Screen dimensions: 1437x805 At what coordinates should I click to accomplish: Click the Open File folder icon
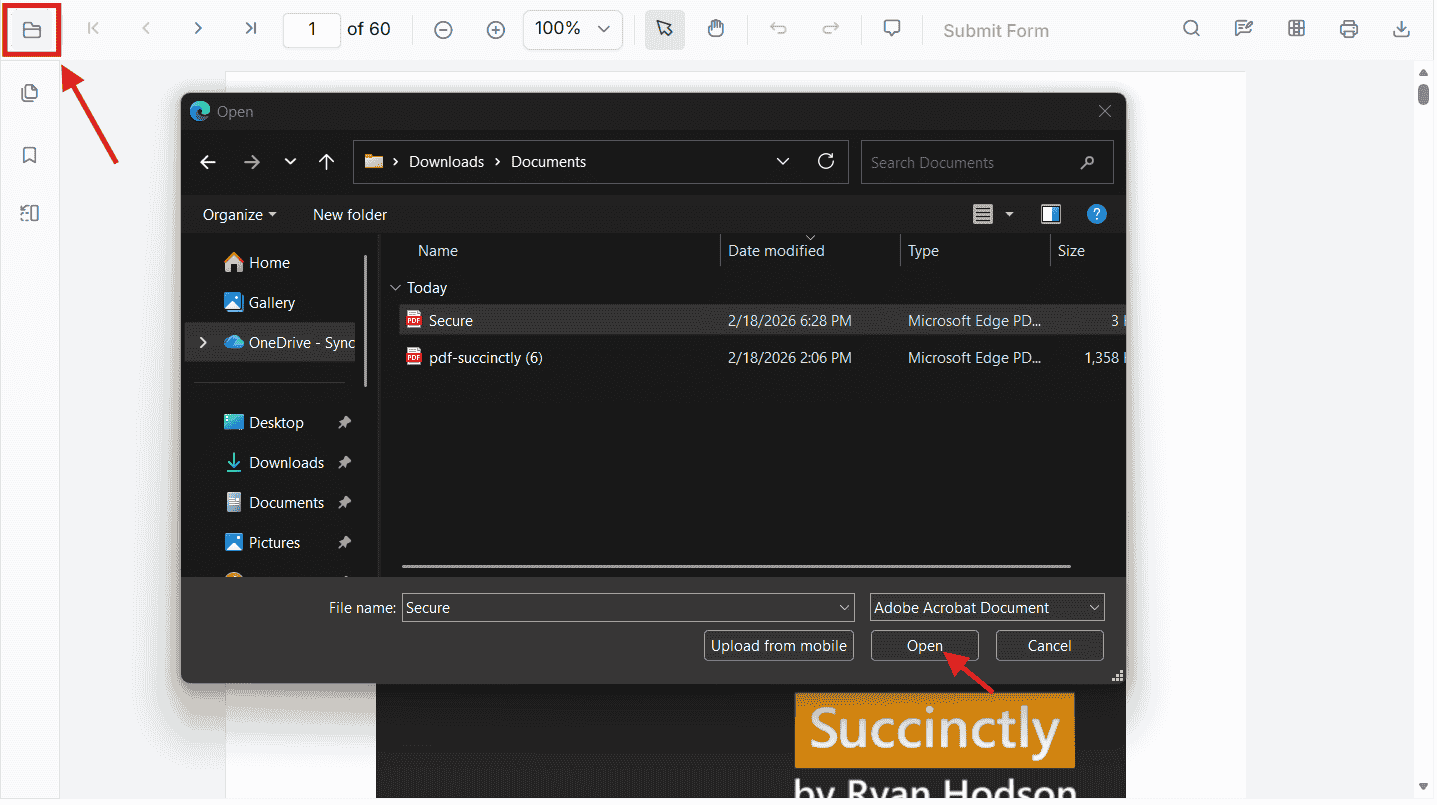tap(31, 30)
